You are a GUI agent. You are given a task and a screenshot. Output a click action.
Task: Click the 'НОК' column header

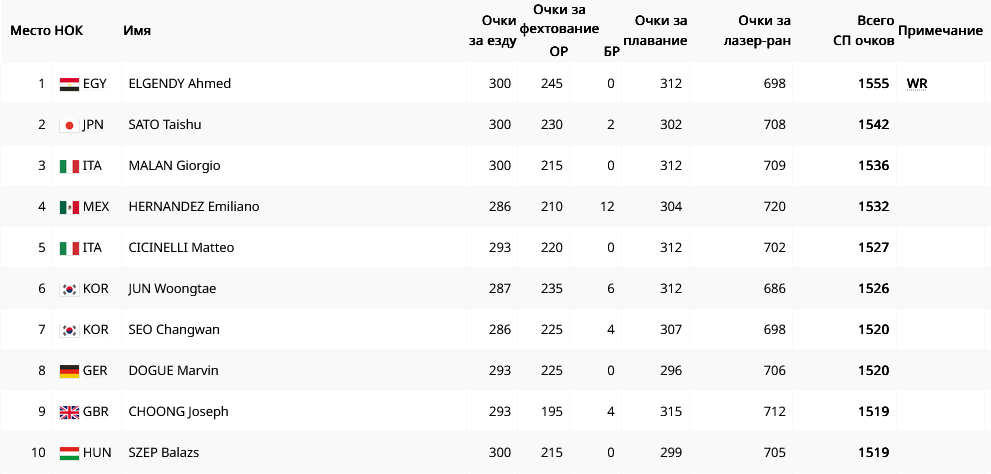tap(69, 30)
